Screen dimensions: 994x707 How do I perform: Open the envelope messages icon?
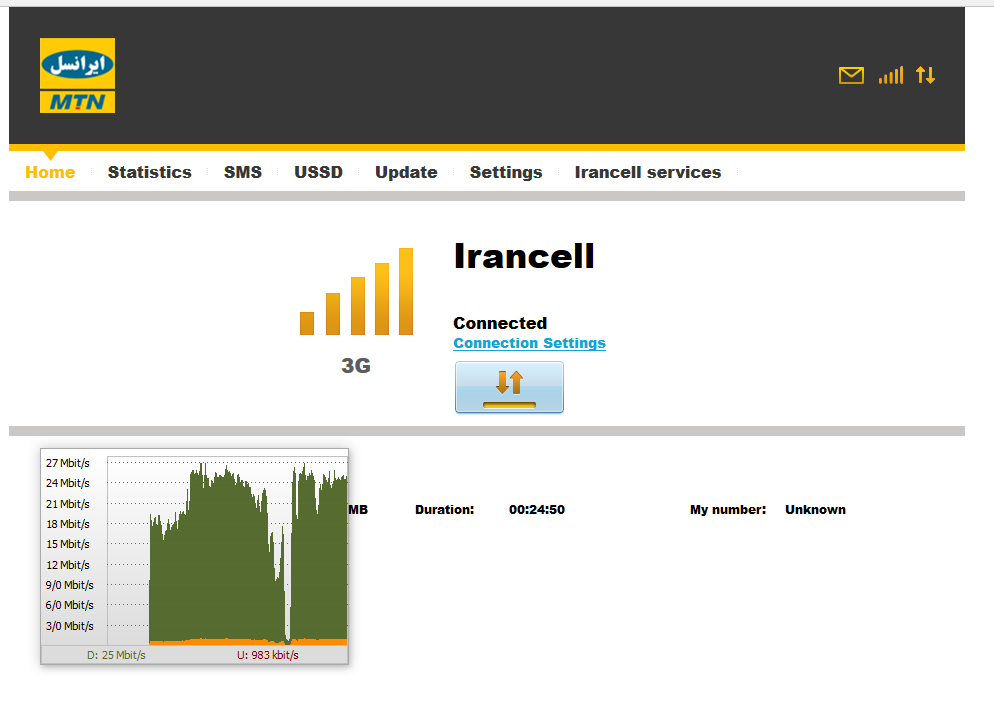click(x=851, y=75)
